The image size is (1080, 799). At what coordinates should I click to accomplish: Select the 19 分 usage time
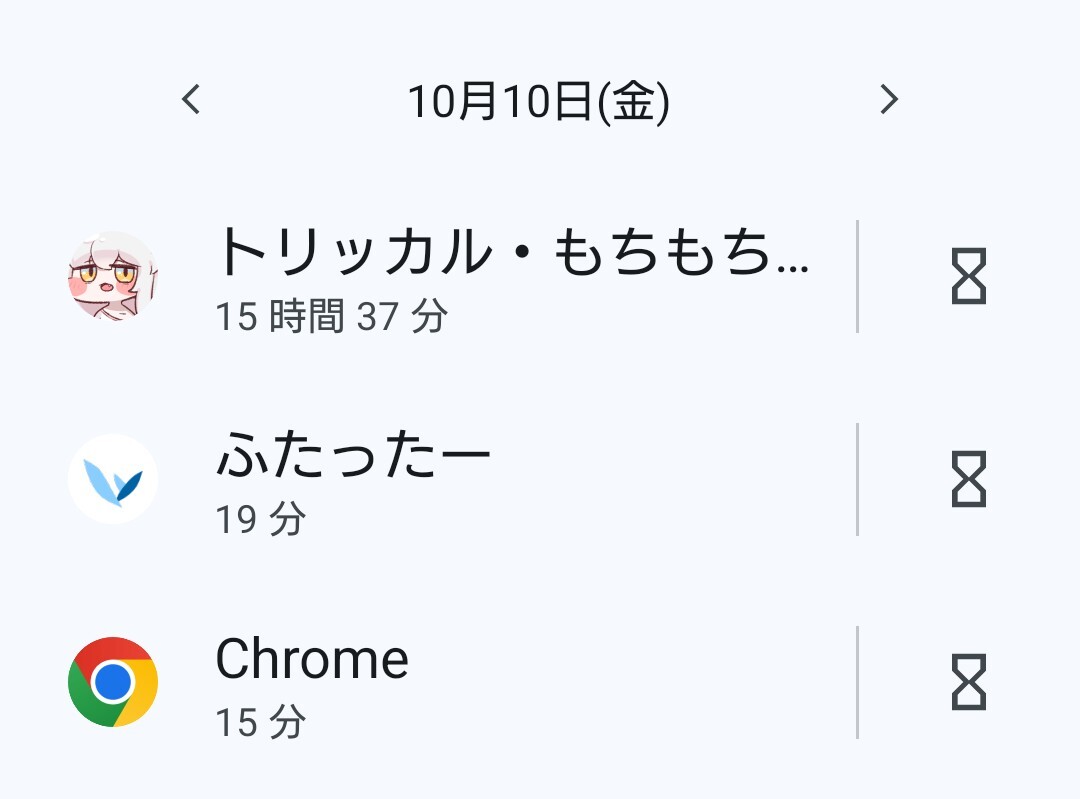pyautogui.click(x=261, y=520)
